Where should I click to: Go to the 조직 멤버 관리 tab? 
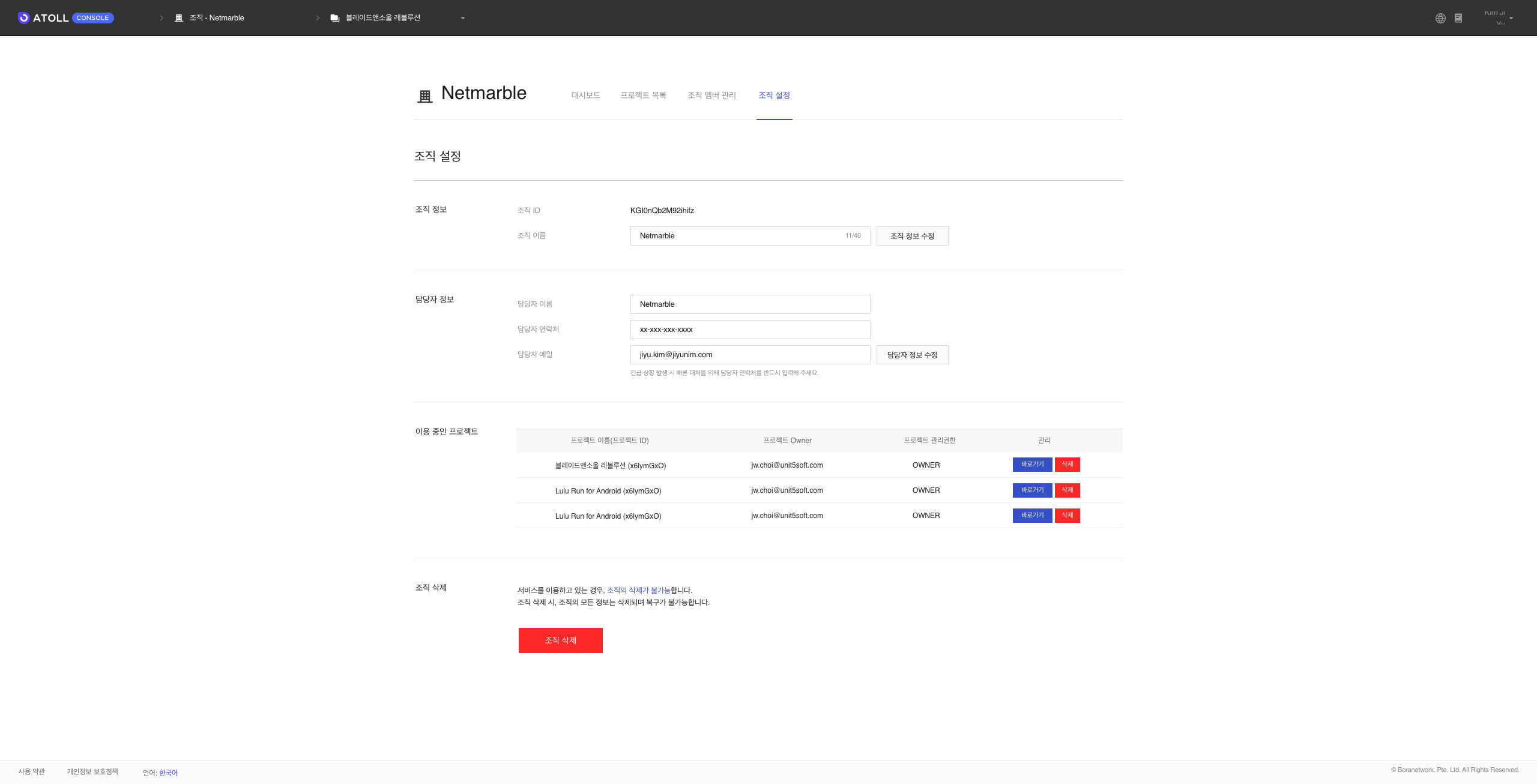pos(711,95)
